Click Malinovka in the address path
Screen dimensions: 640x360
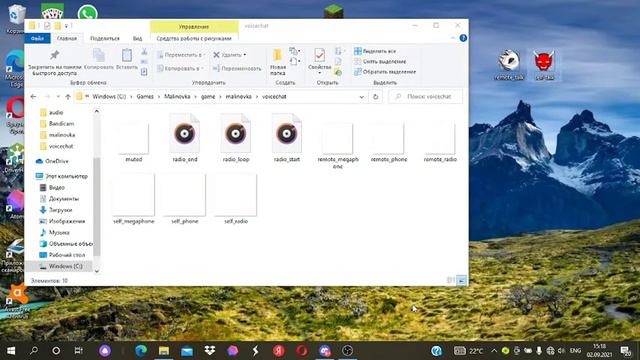pyautogui.click(x=177, y=97)
